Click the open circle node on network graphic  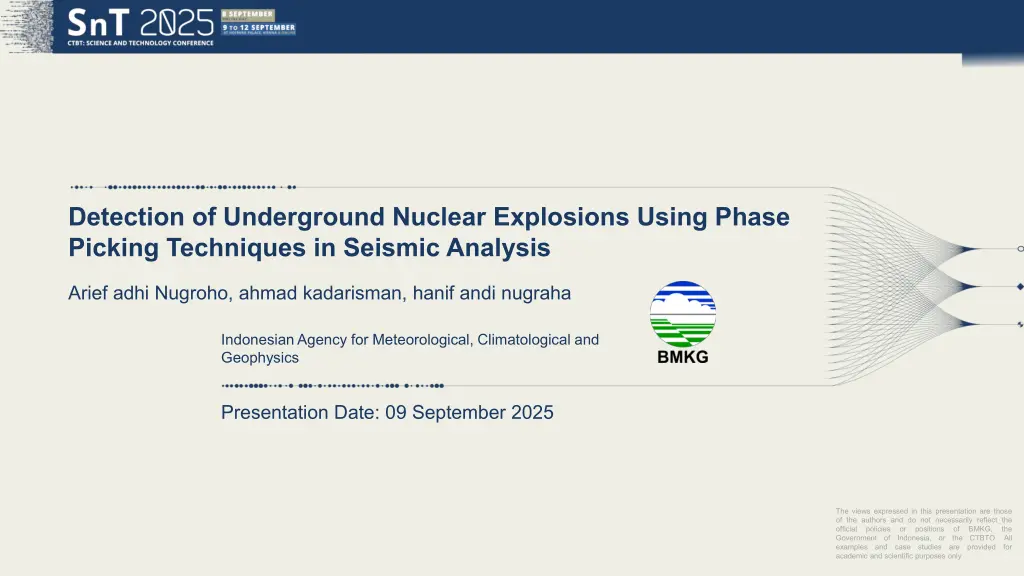[x=1020, y=249]
